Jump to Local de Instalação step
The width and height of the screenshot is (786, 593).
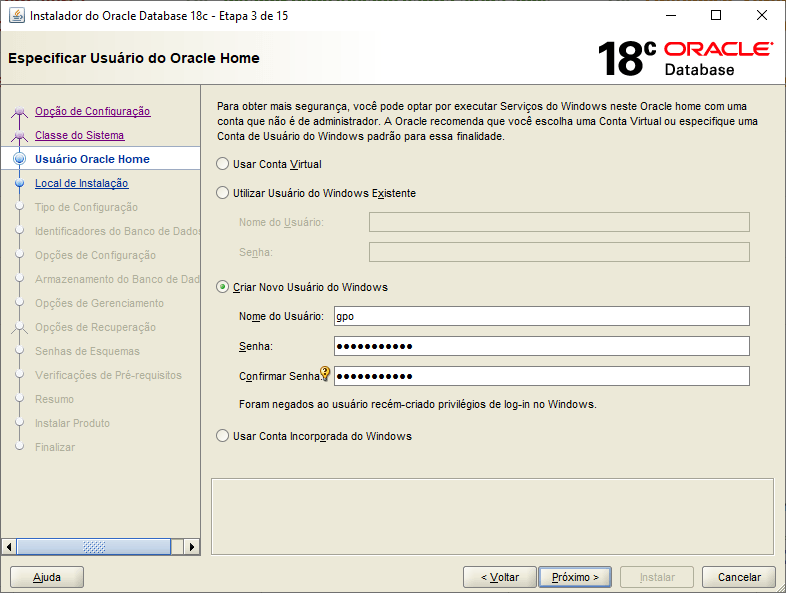tap(81, 183)
